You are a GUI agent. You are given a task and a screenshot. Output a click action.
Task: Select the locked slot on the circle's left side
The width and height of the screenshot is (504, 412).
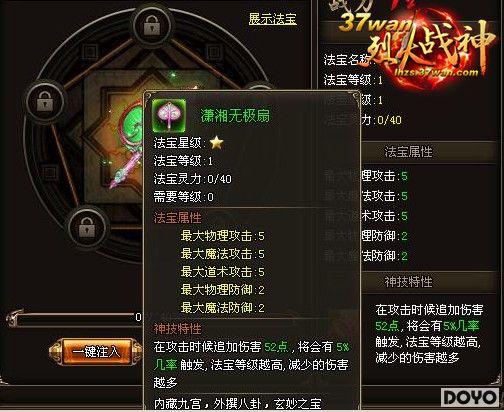45,101
